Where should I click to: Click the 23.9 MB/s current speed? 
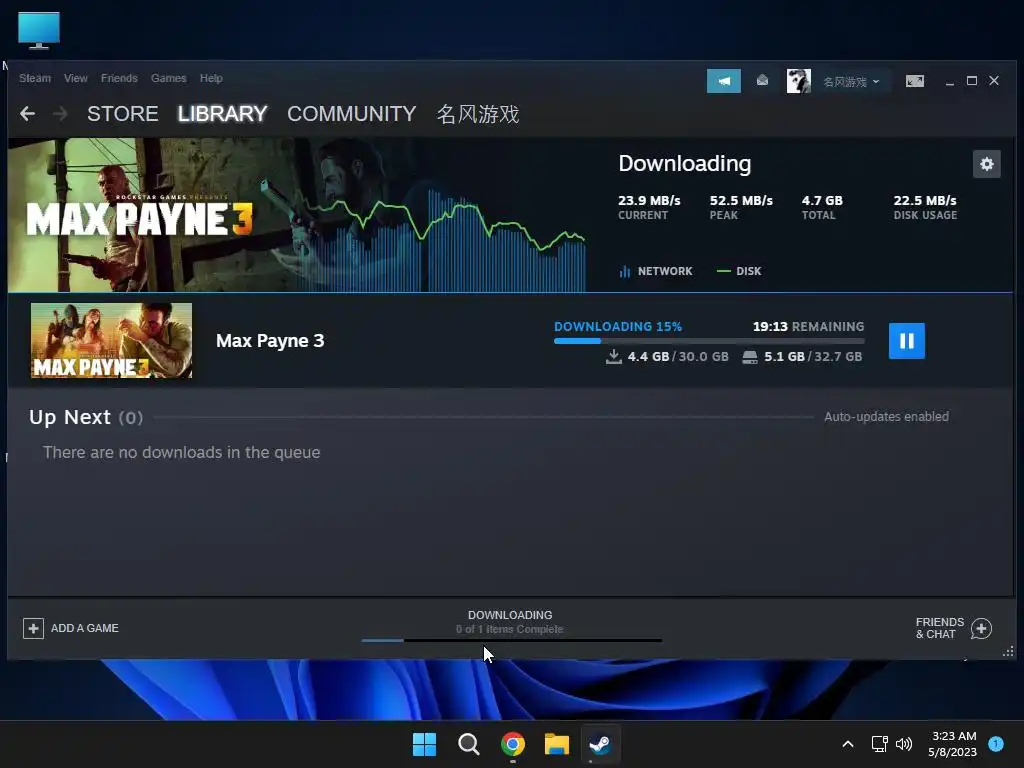coord(649,200)
